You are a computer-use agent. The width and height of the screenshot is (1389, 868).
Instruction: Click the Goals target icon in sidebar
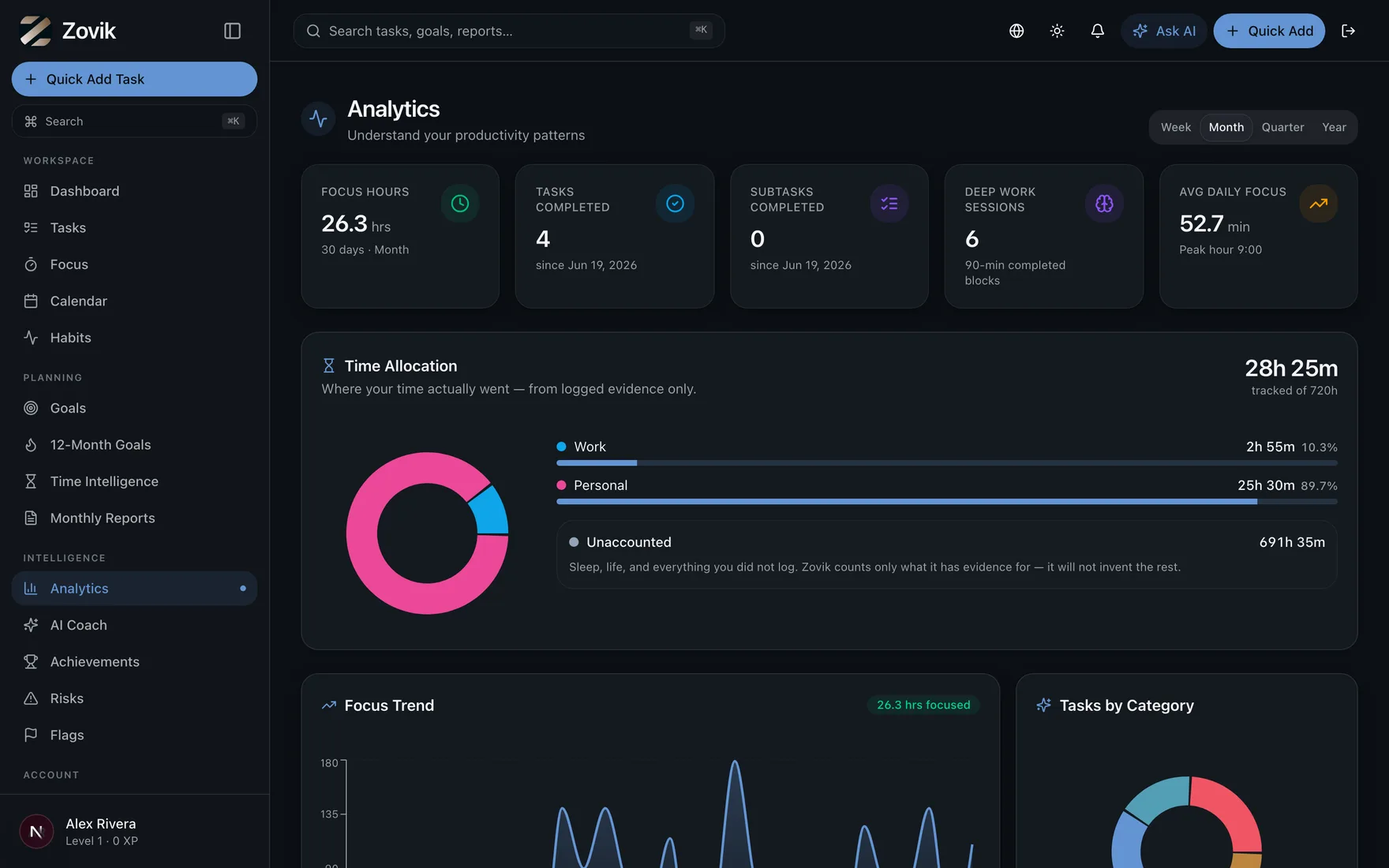point(31,408)
